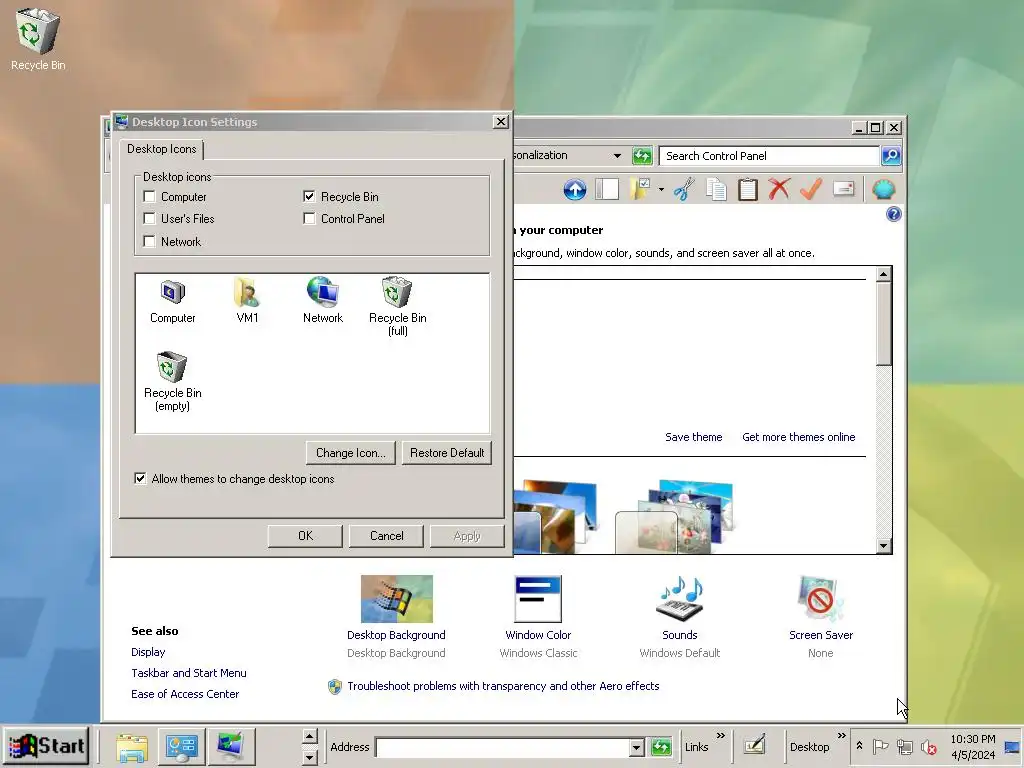Click the taskbar scroll up arrow
1024x768 pixels.
[310, 737]
